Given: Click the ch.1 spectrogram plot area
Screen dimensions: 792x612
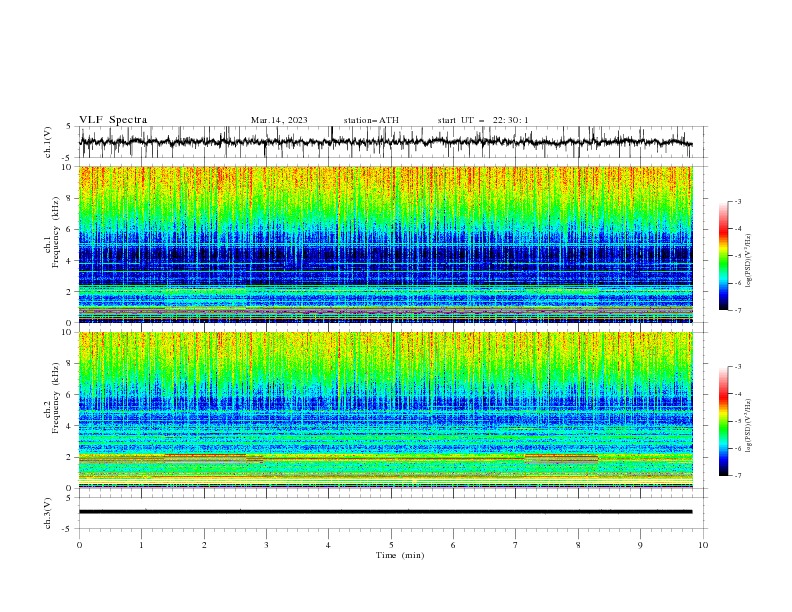Looking at the screenshot, I should click(x=385, y=244).
